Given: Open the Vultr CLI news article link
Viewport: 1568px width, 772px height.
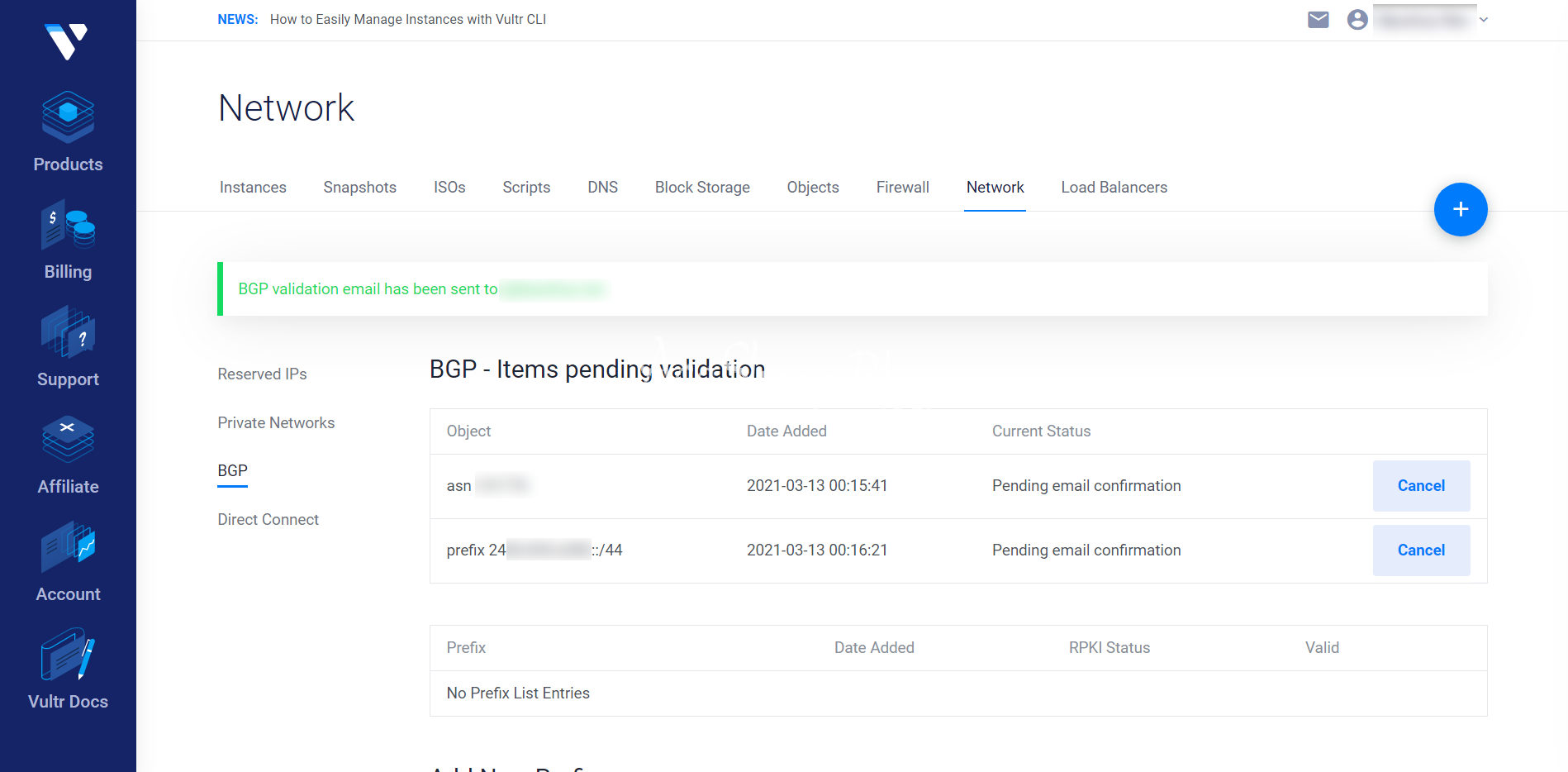Looking at the screenshot, I should 408,20.
